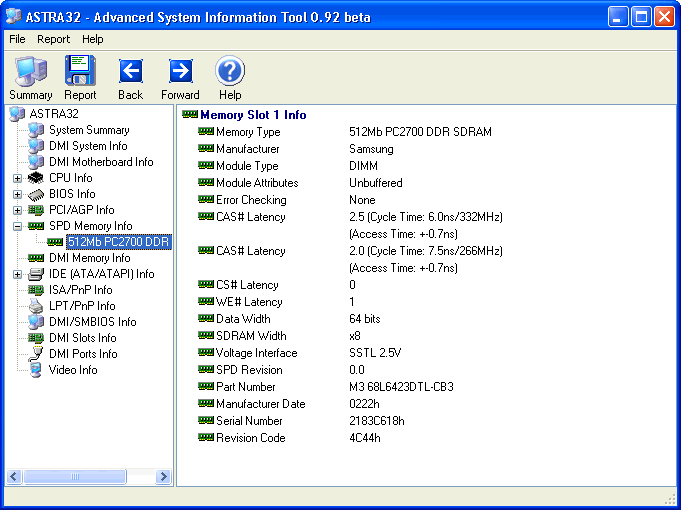Screen dimensions: 681x510
Task: Expand the BIOS Info tree node
Action: [x=17, y=194]
